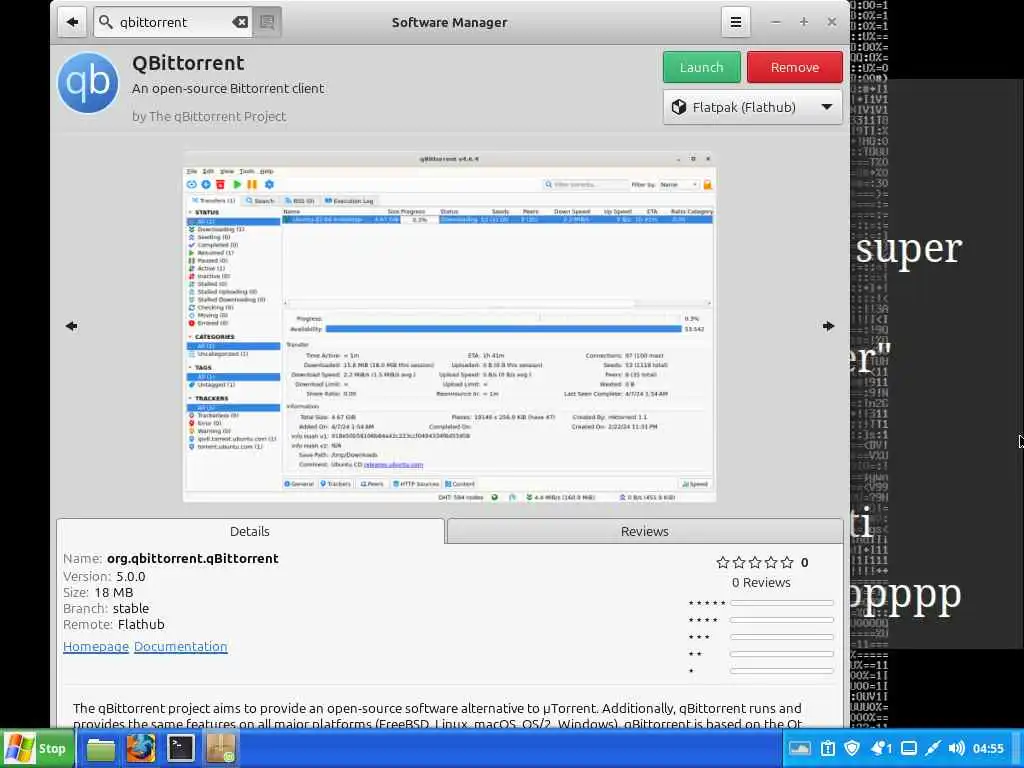
Task: Click the volume speaker tray icon
Action: [956, 748]
